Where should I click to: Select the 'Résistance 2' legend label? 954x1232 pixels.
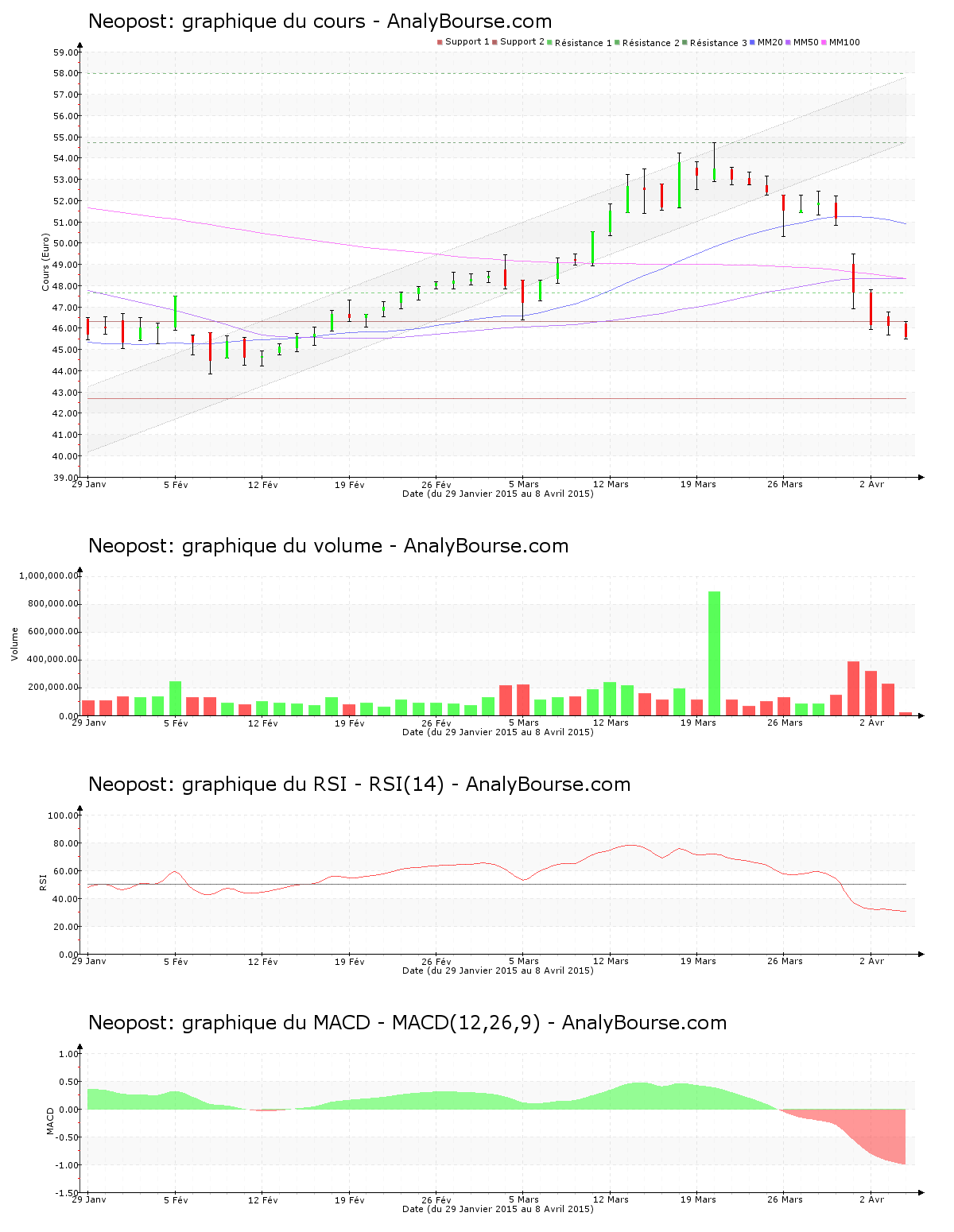(651, 43)
